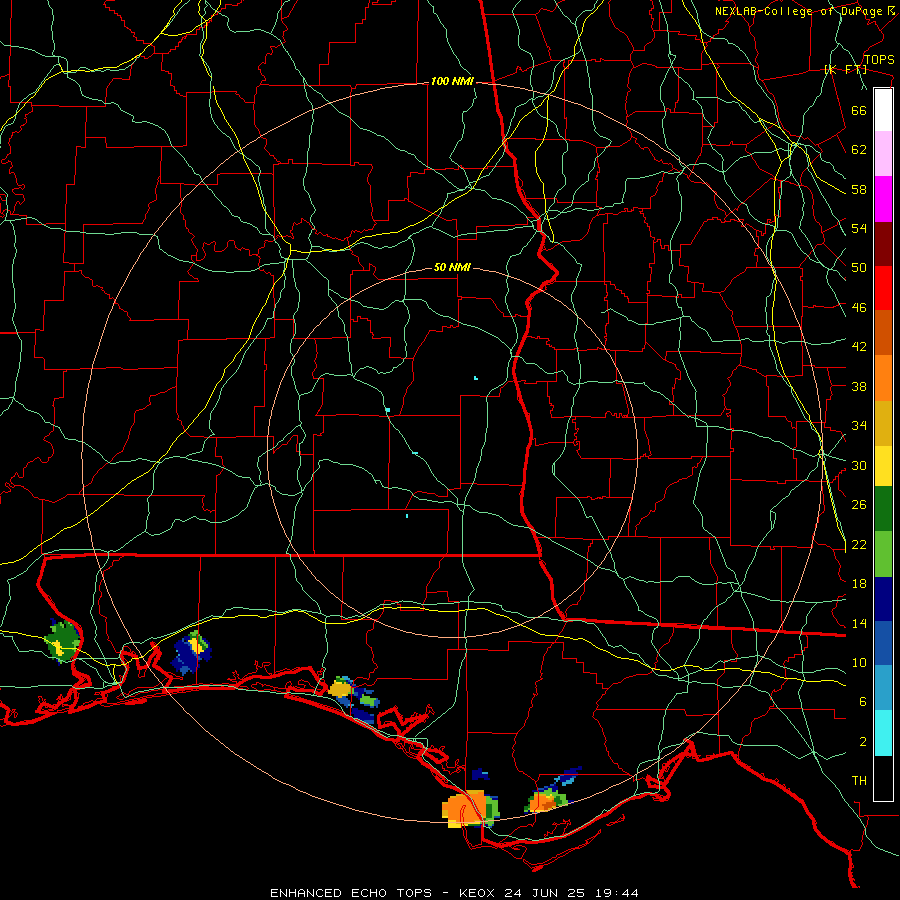
Task: Click the legend value 26
Action: tap(859, 505)
